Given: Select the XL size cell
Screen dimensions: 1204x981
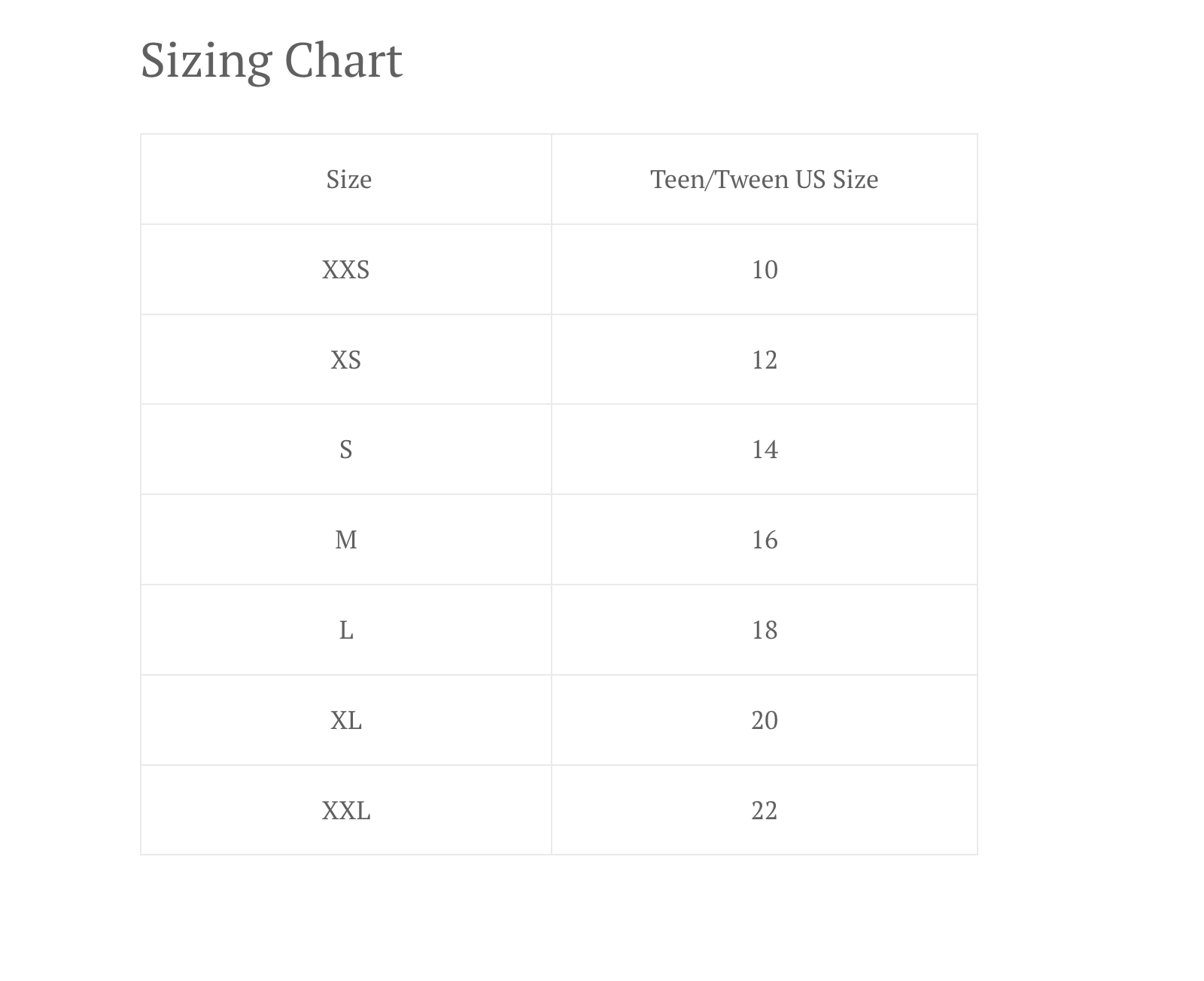Looking at the screenshot, I should pyautogui.click(x=346, y=721).
